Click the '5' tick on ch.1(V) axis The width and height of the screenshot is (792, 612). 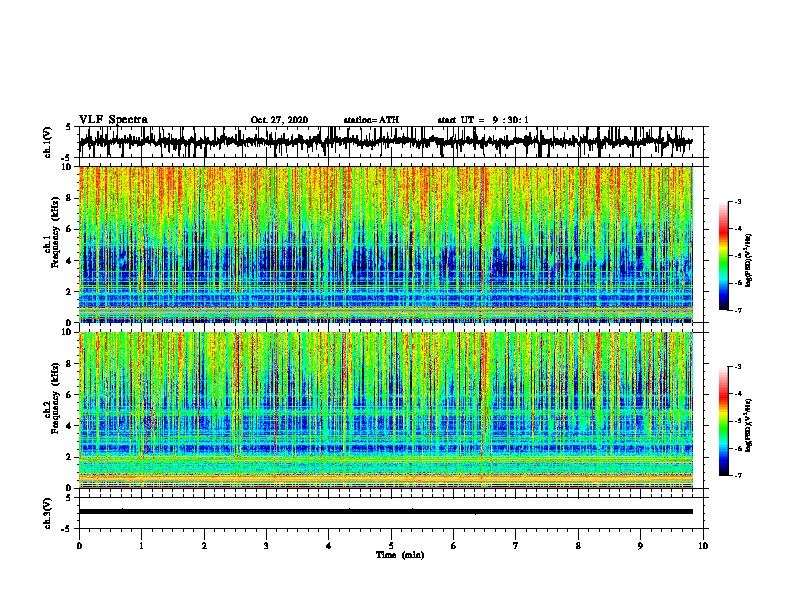click(x=68, y=127)
